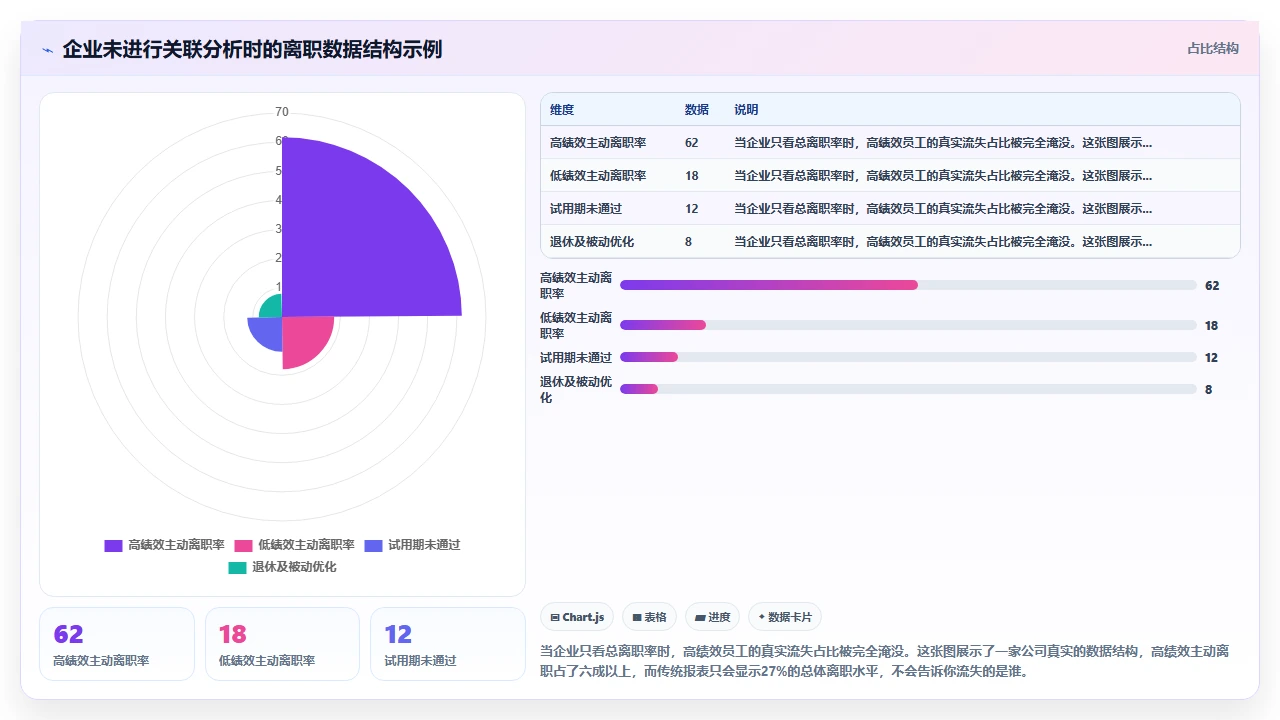Click value 18 in the table
The width and height of the screenshot is (1280, 720).
(692, 176)
